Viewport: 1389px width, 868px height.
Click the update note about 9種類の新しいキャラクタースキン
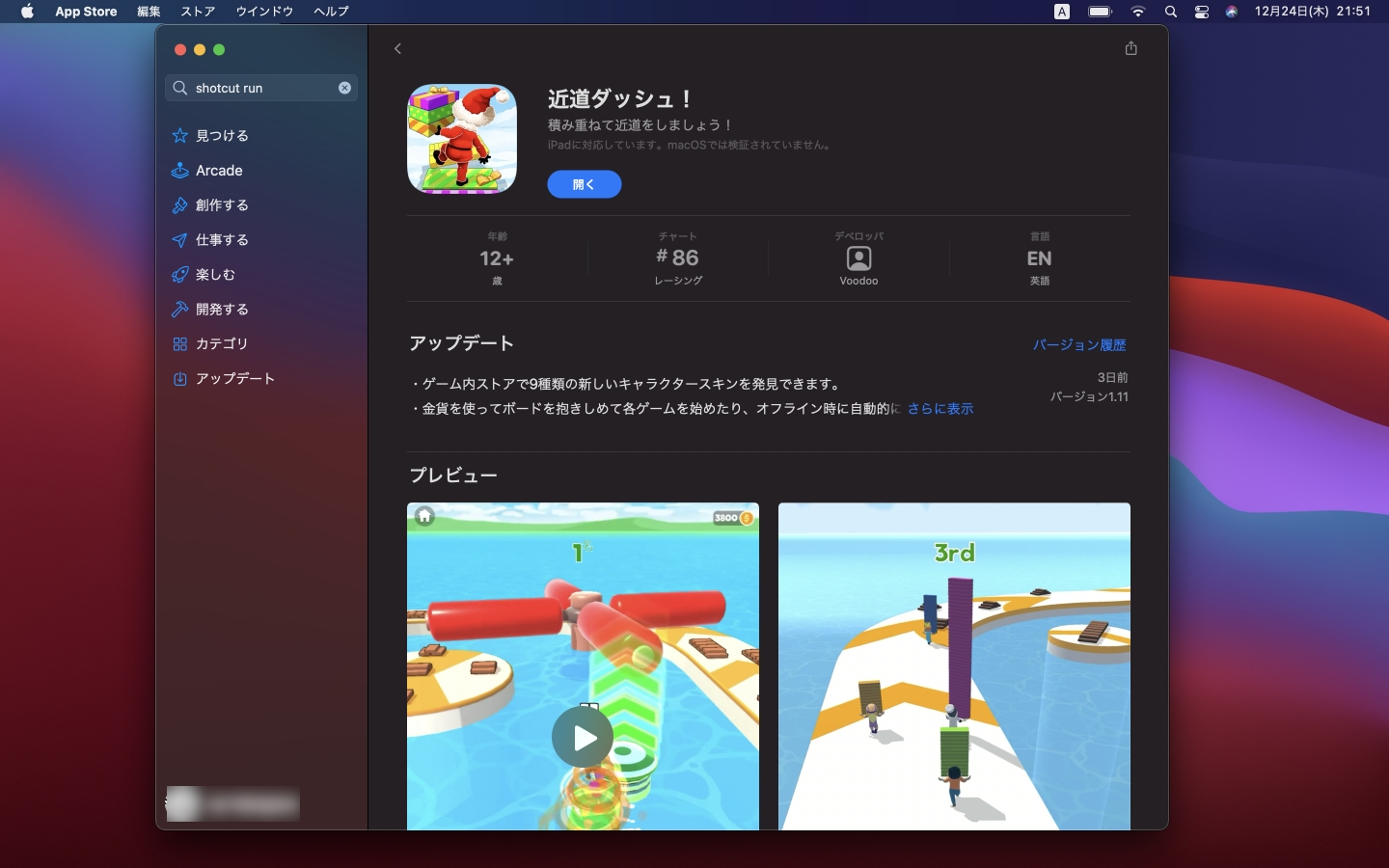[x=626, y=384]
